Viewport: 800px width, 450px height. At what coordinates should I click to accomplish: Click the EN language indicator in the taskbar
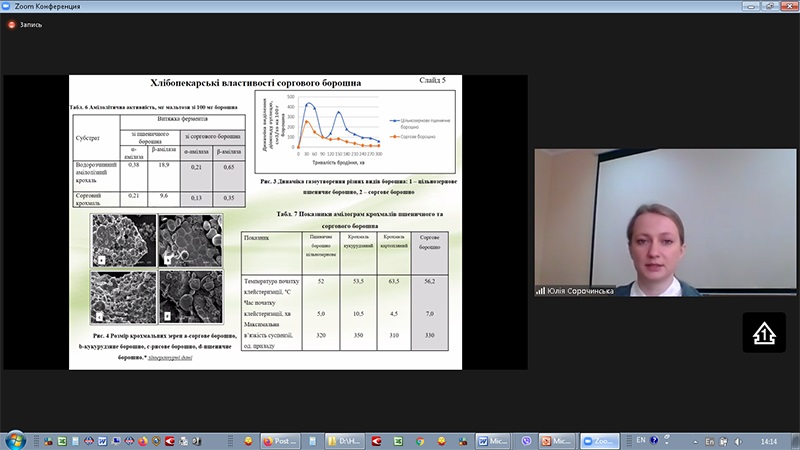pos(641,440)
